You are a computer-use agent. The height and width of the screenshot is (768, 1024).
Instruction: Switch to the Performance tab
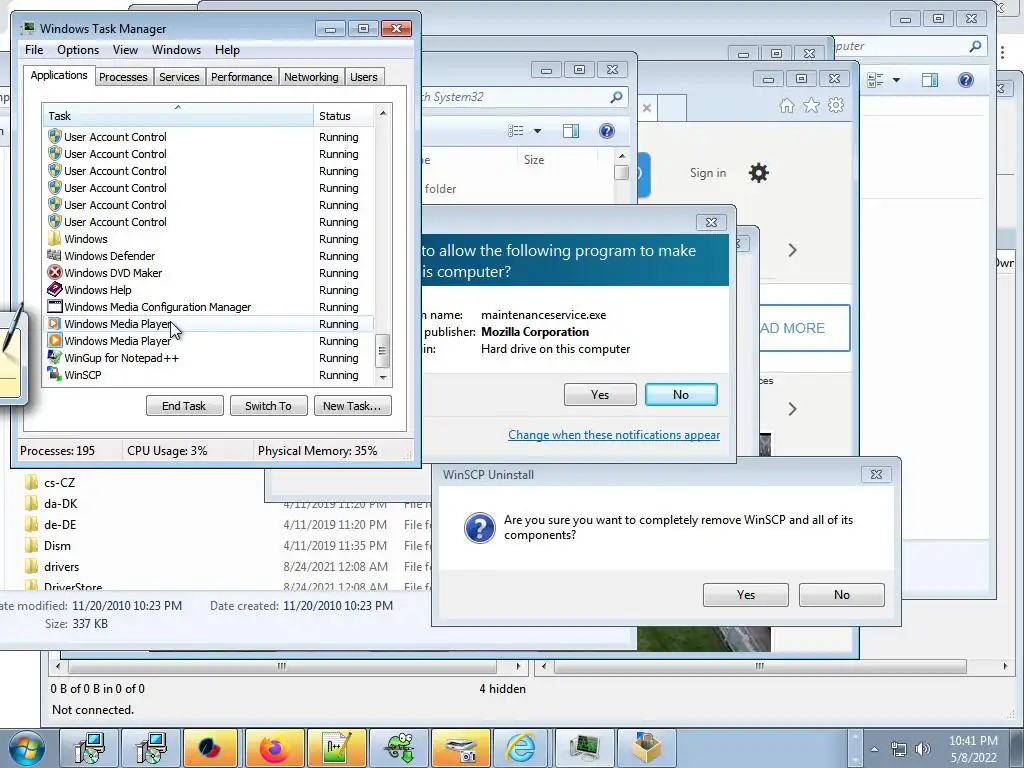[242, 77]
